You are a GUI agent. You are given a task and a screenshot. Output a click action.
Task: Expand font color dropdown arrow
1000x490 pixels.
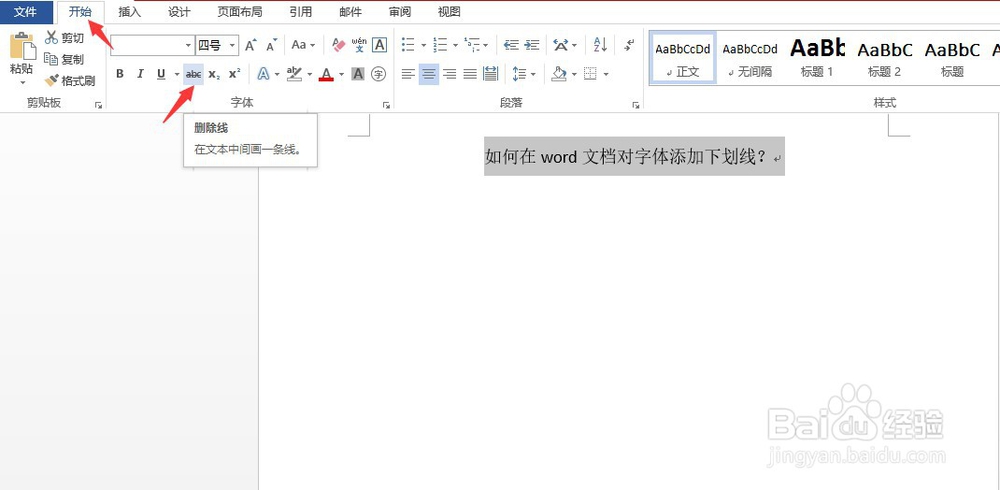coord(341,75)
